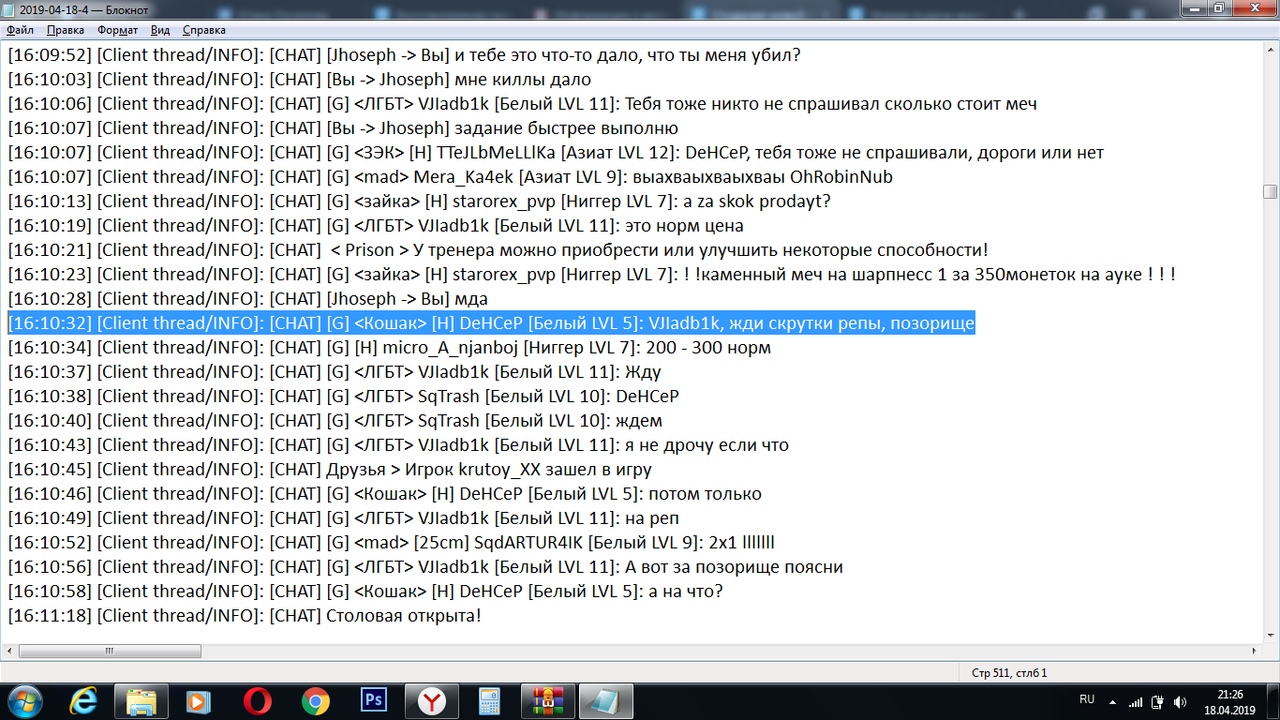Open the Calculator taskbar icon
1280x720 pixels.
[x=489, y=701]
